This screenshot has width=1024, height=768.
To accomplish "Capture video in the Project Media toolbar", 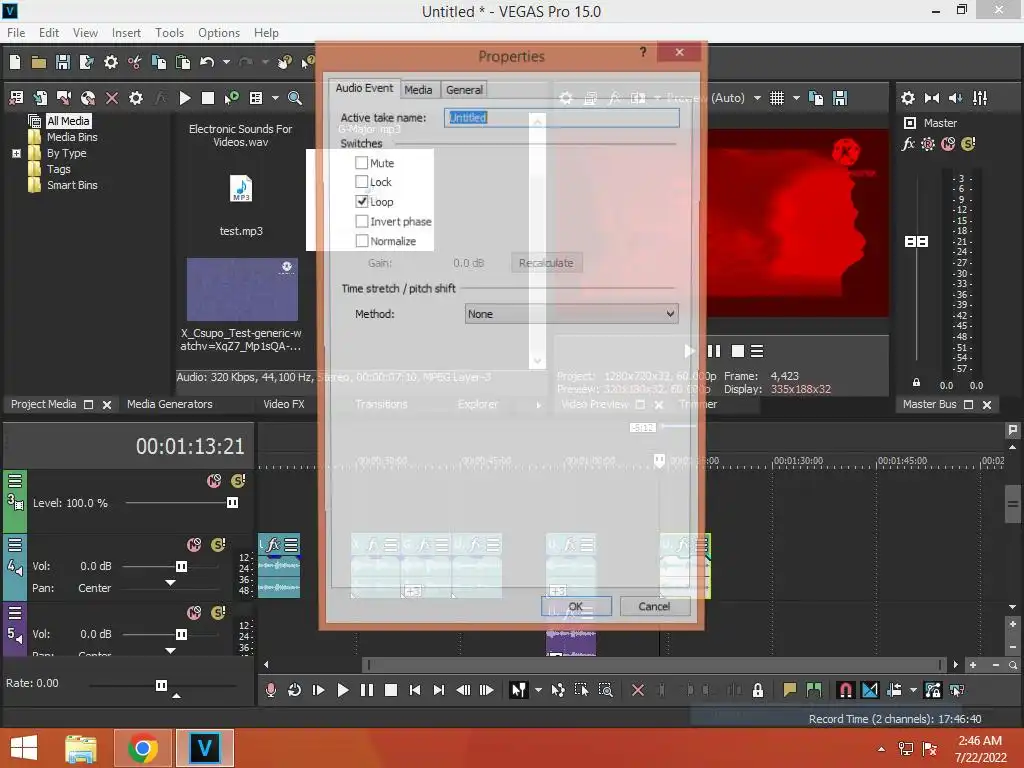I will pos(64,98).
